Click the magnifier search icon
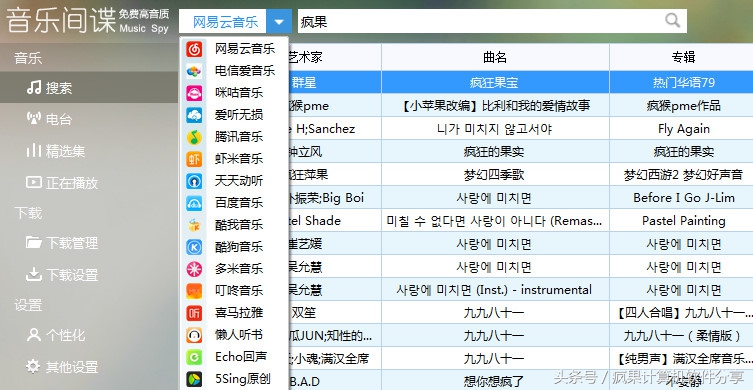The width and height of the screenshot is (753, 390). coord(673,21)
